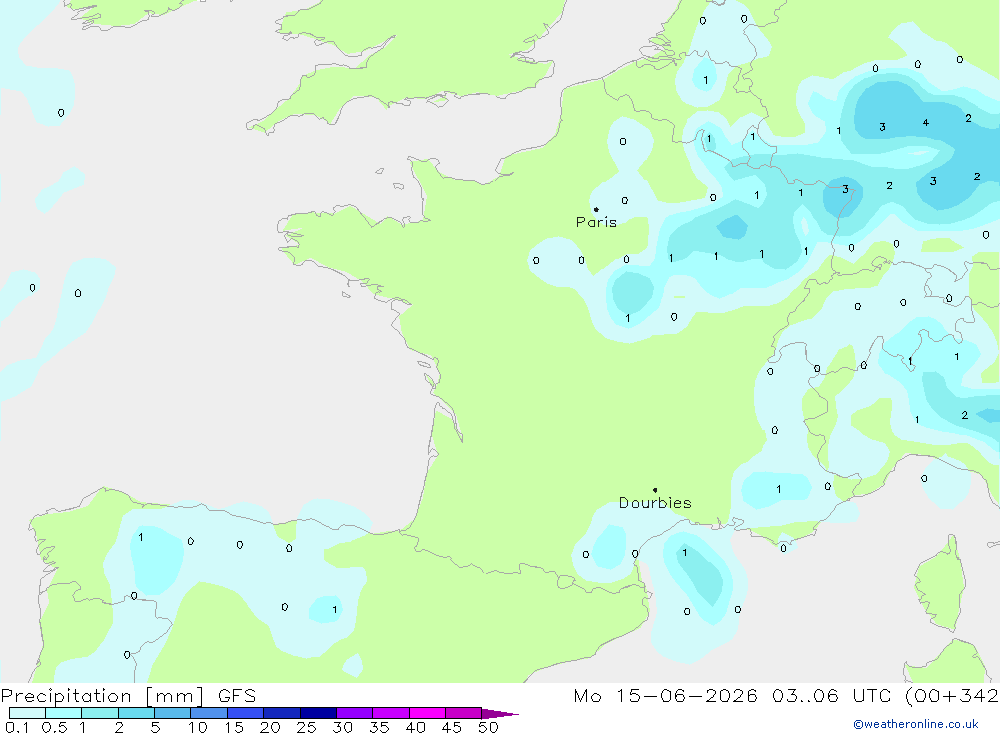
Task: Pick the 10–15 mm legend swatch
Action: [x=209, y=713]
